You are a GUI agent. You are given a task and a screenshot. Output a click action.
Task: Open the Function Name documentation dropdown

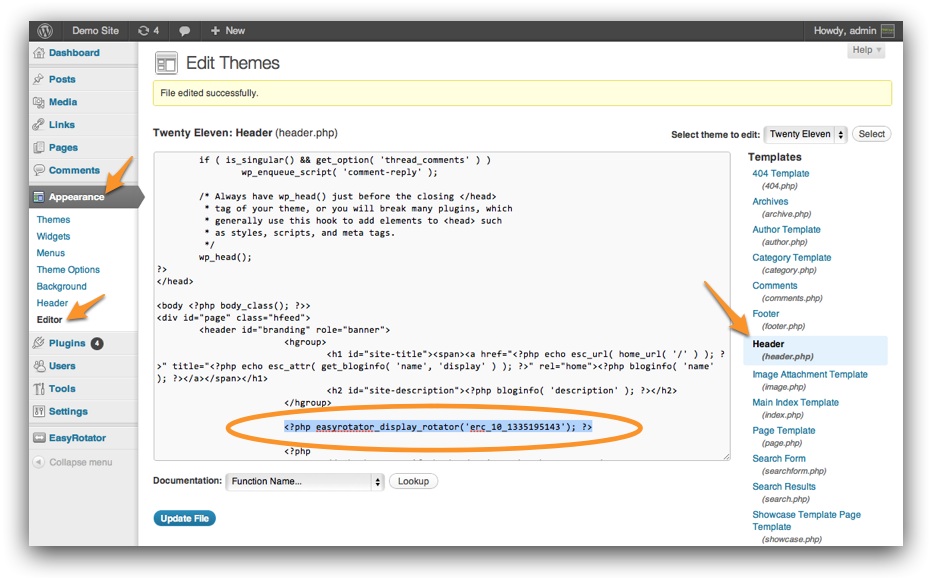(x=306, y=481)
